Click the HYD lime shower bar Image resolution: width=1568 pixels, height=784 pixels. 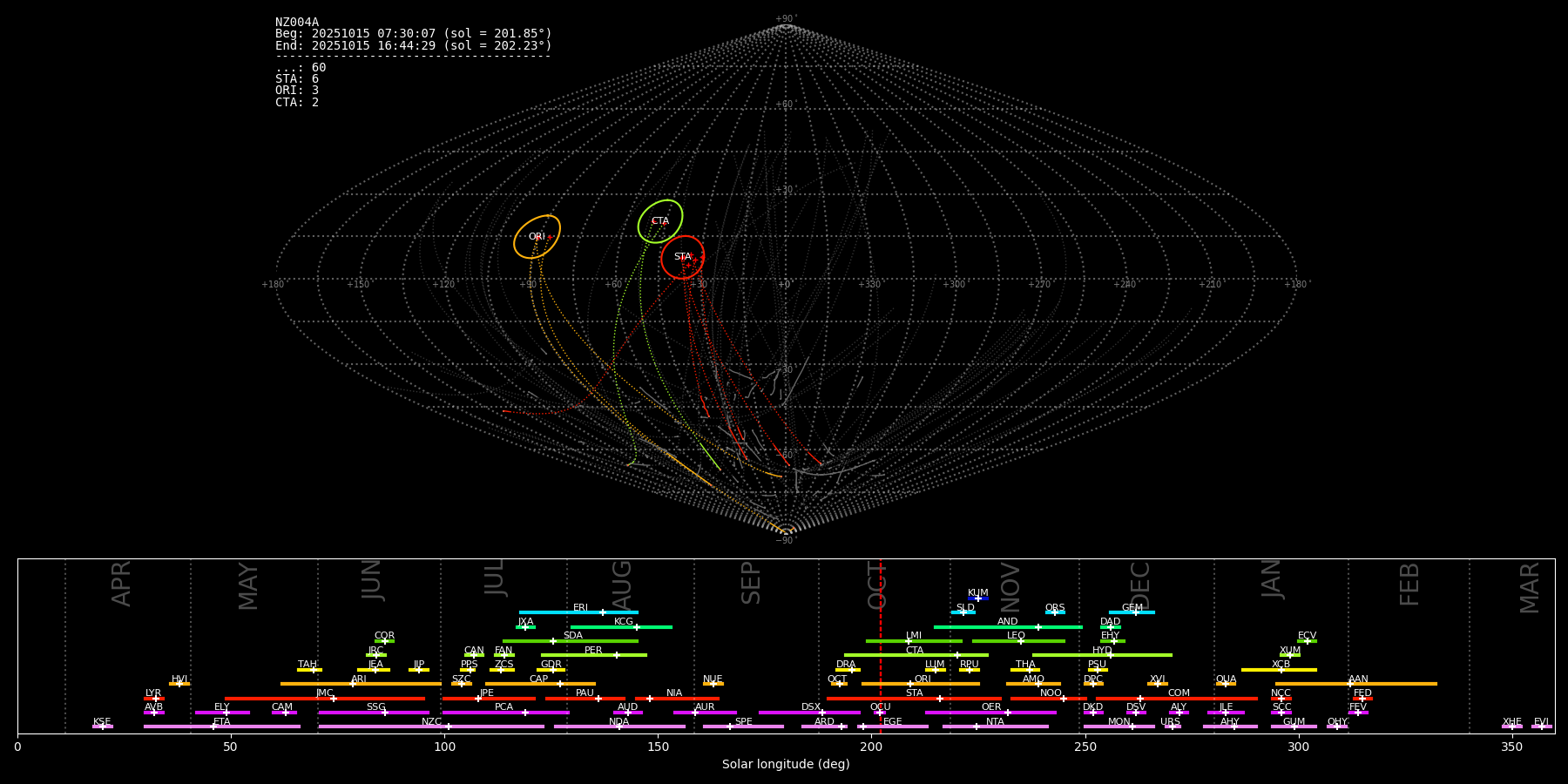[x=1102, y=655]
